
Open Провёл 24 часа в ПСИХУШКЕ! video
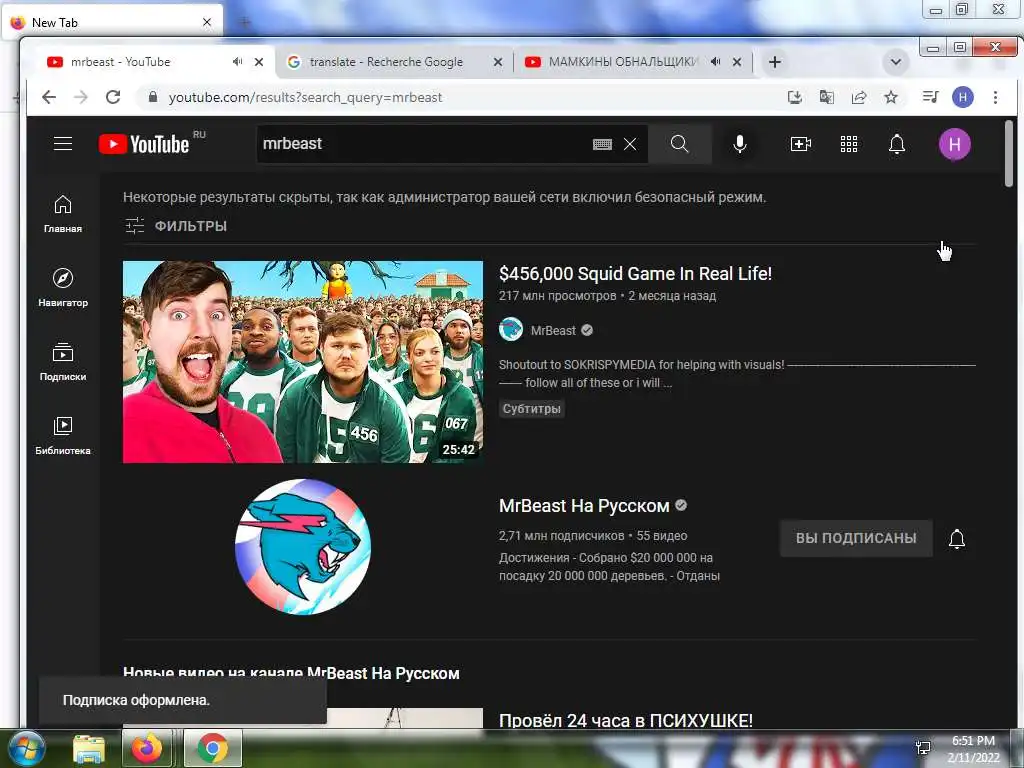pyautogui.click(x=626, y=720)
